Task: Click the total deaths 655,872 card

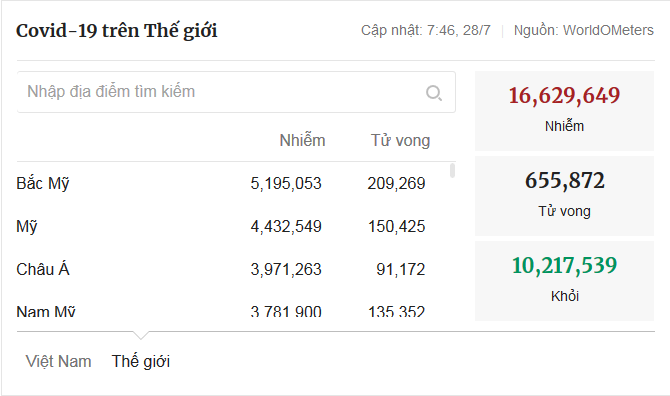Action: (x=564, y=196)
